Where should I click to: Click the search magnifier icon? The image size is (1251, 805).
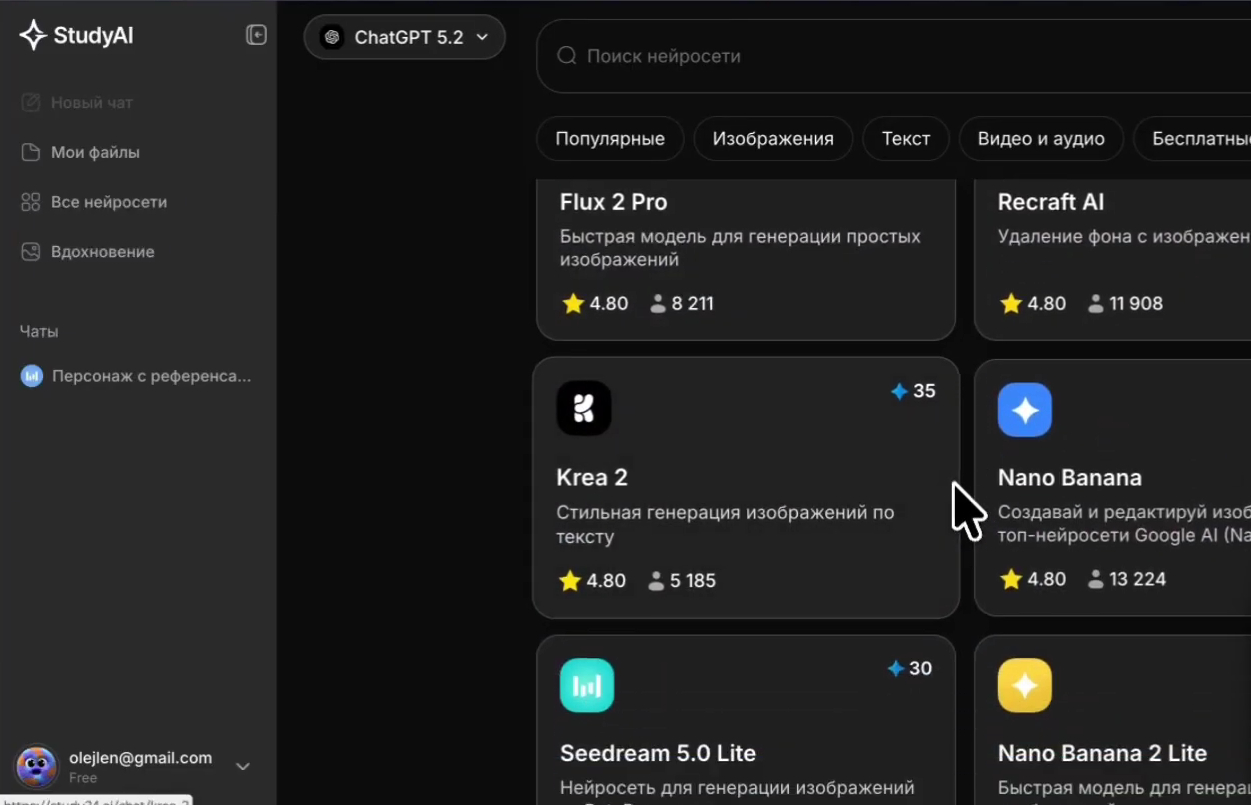pos(566,56)
